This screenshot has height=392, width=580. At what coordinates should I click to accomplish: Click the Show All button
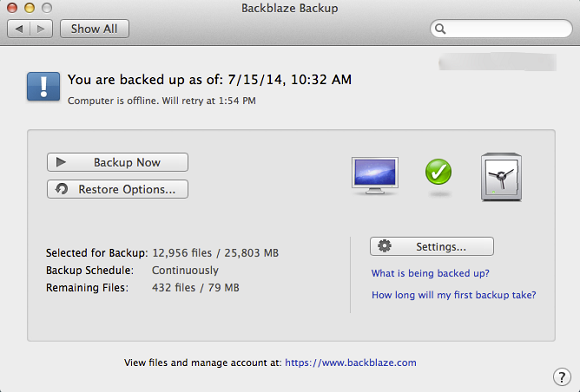(x=94, y=29)
